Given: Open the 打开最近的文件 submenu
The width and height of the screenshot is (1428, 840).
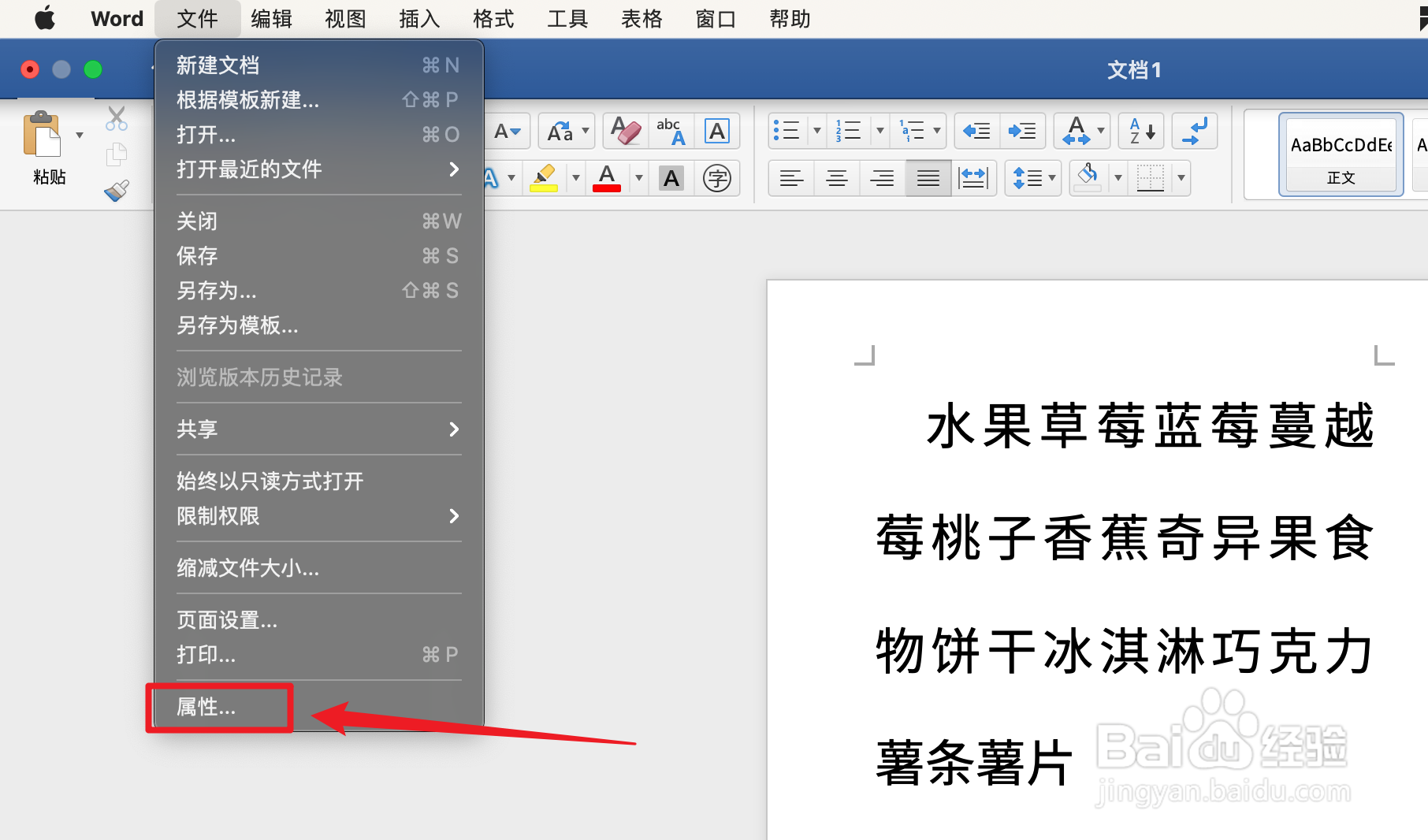Looking at the screenshot, I should [x=249, y=169].
